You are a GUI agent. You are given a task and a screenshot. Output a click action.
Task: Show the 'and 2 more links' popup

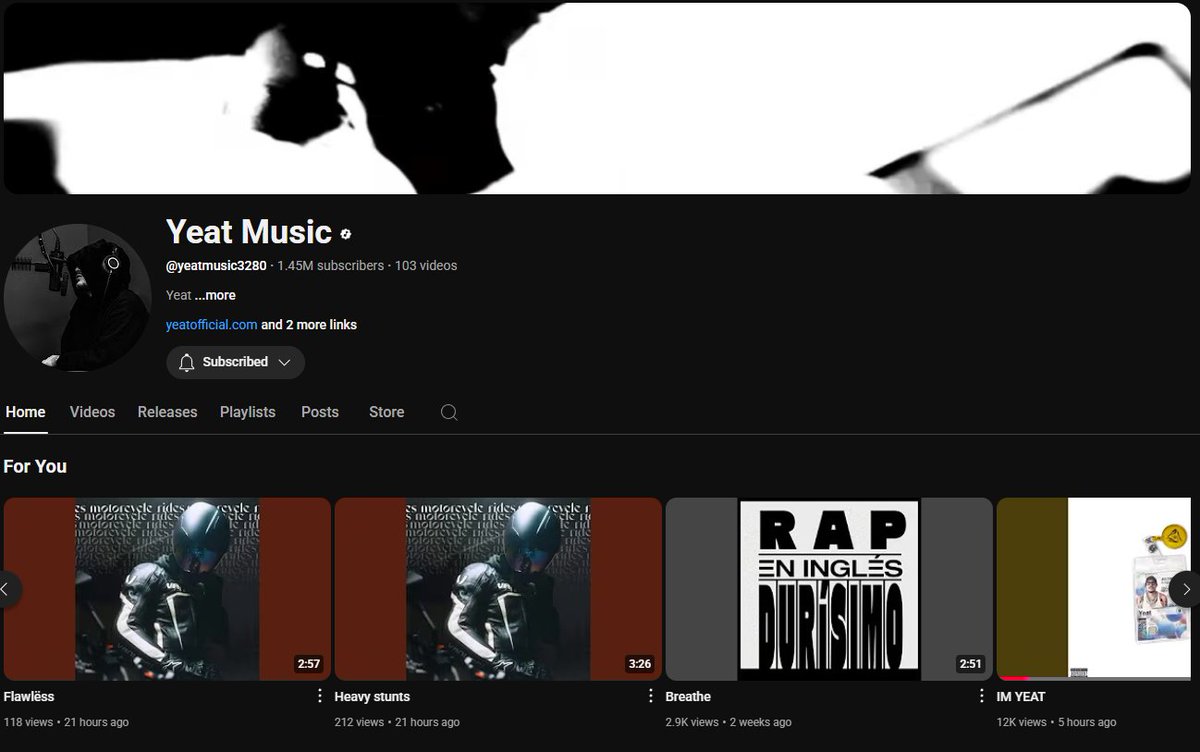(x=309, y=325)
